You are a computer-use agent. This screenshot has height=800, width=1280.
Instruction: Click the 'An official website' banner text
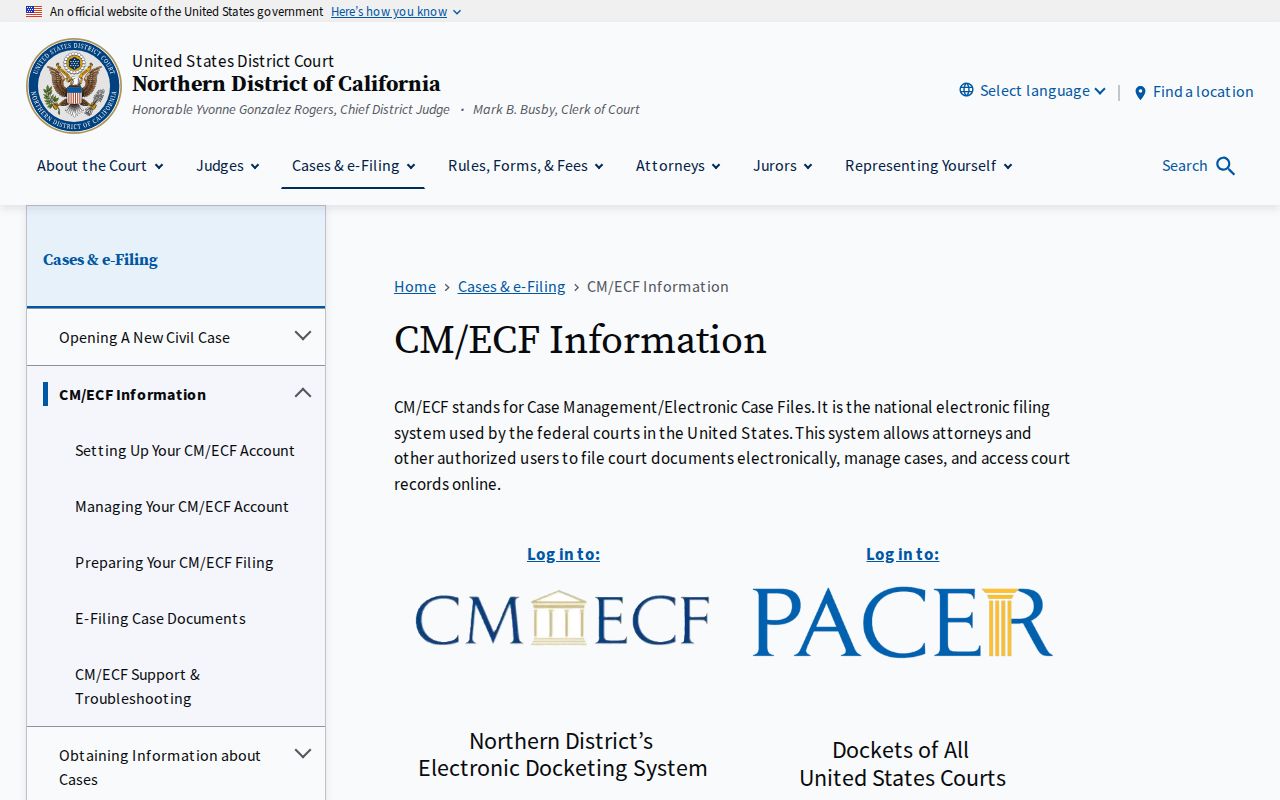[187, 12]
